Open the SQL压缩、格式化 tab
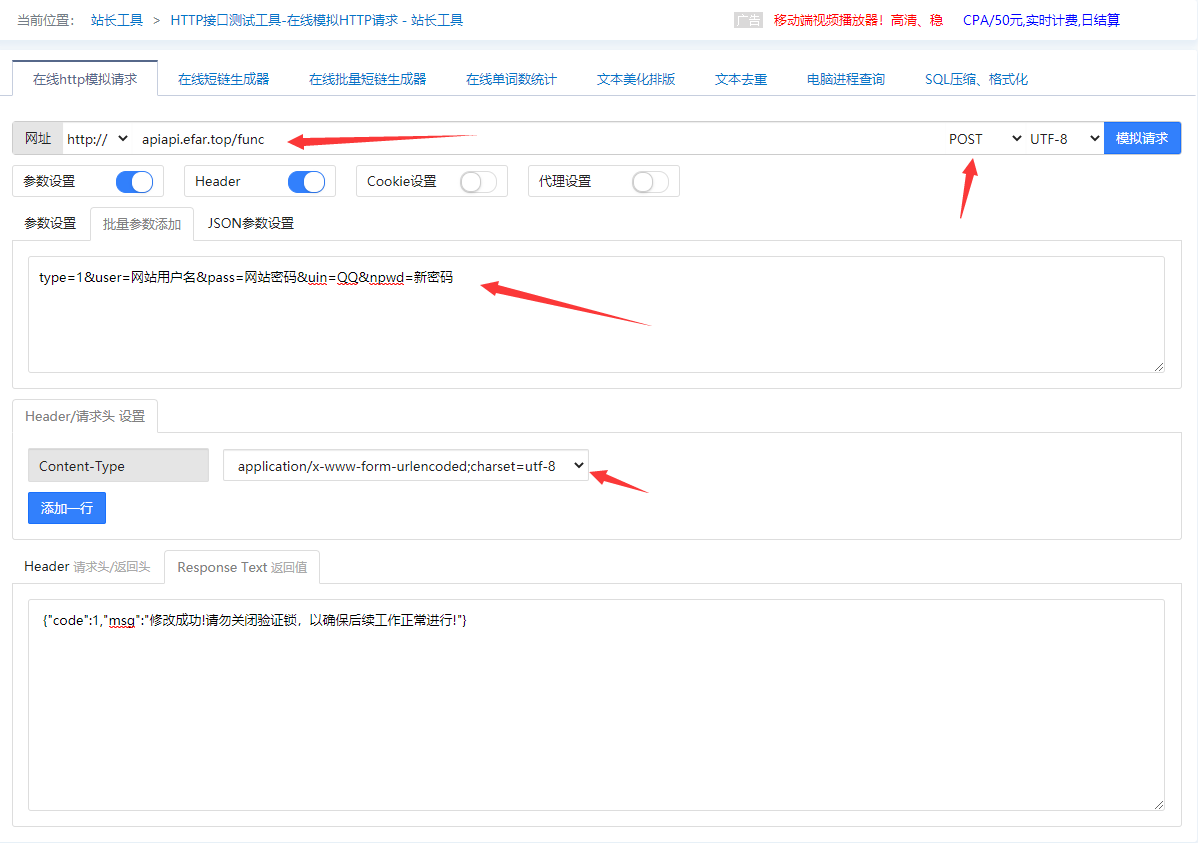The image size is (1198, 843). pyautogui.click(x=976, y=79)
